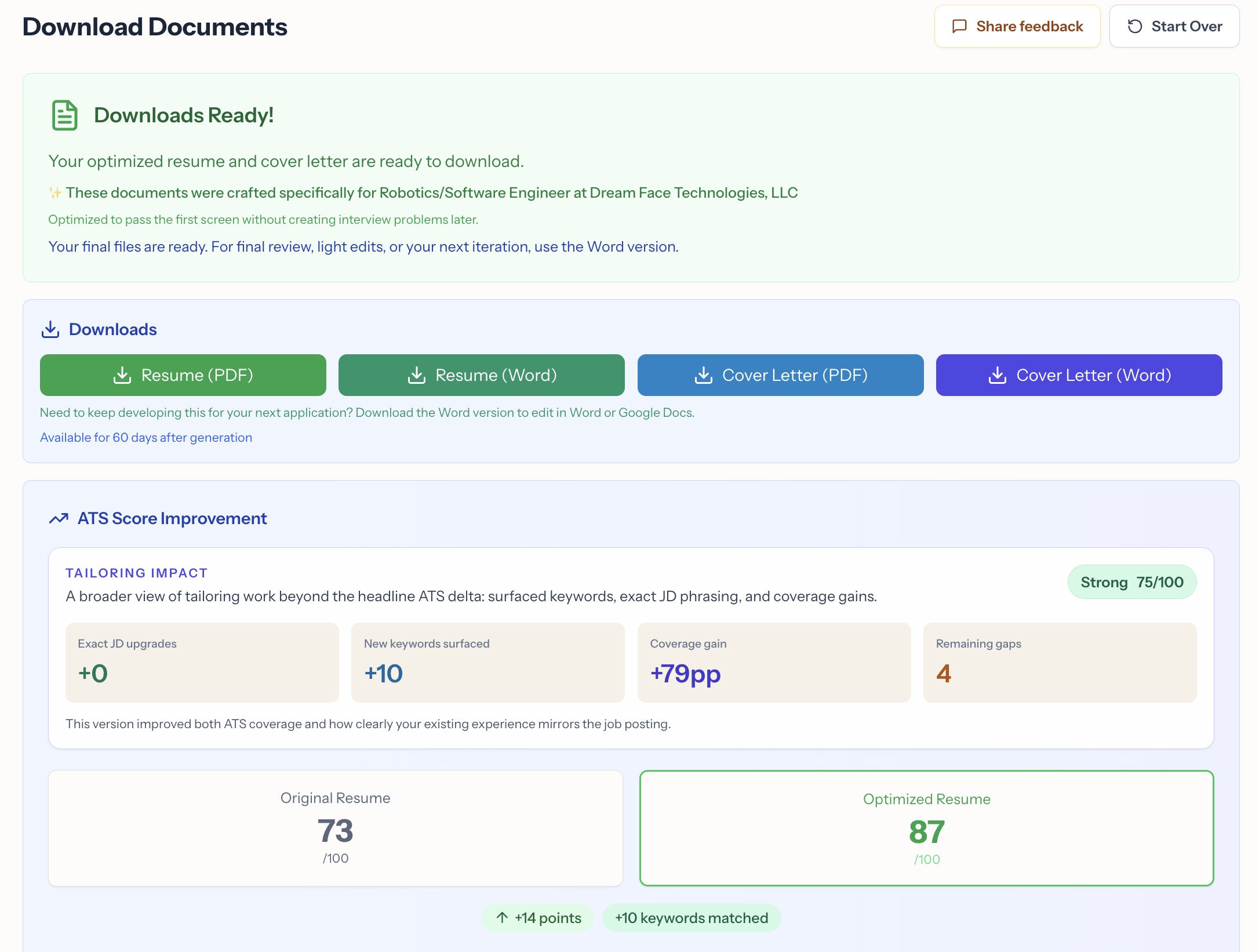Image resolution: width=1259 pixels, height=952 pixels.
Task: Click the trending graph icon beside ATS Score Improvement
Action: [59, 518]
